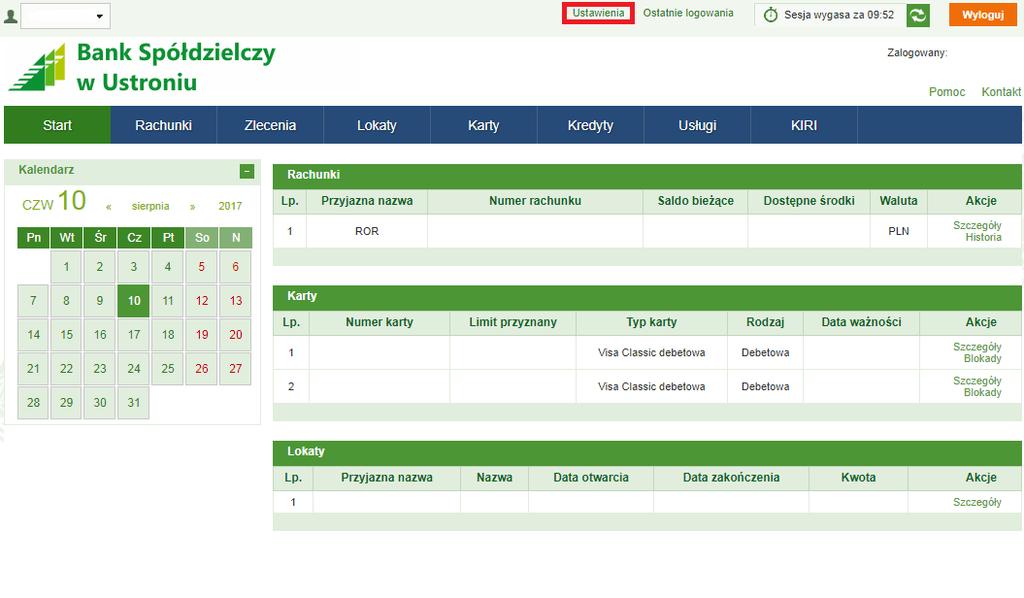Click Saldo bieżące column header
Image resolution: width=1024 pixels, height=598 pixels.
(x=696, y=201)
